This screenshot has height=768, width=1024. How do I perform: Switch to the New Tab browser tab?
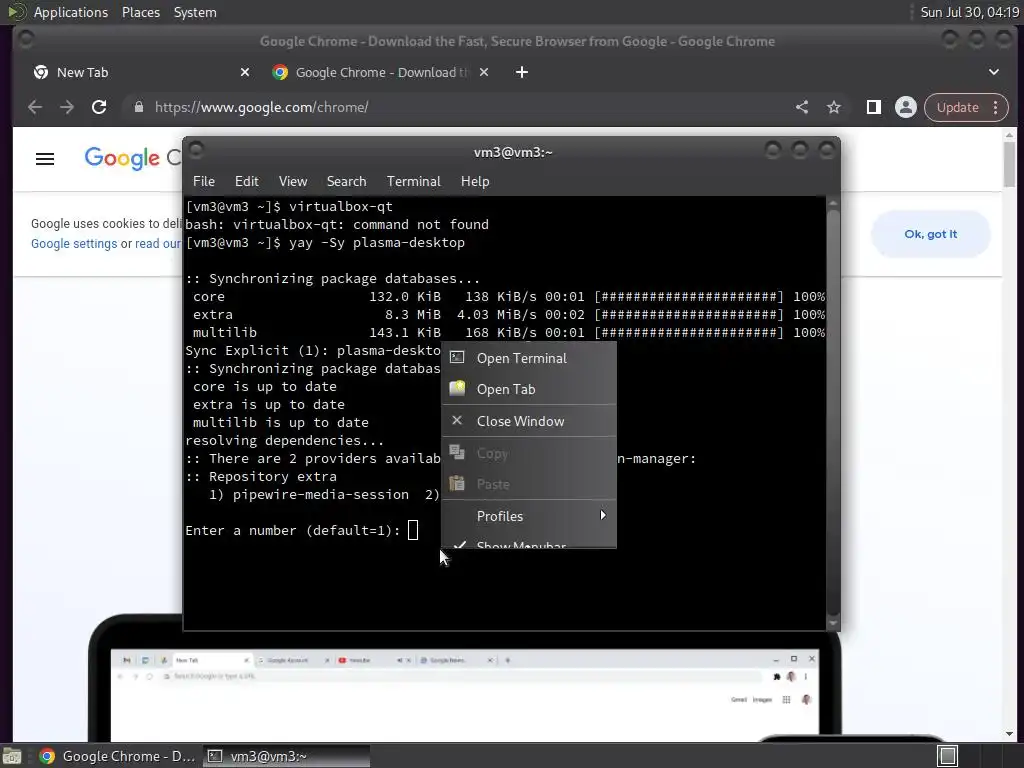click(x=140, y=72)
